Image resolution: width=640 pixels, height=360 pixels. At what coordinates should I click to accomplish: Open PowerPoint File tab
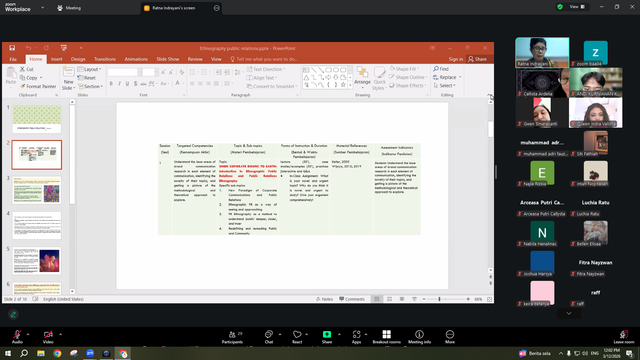pos(13,59)
